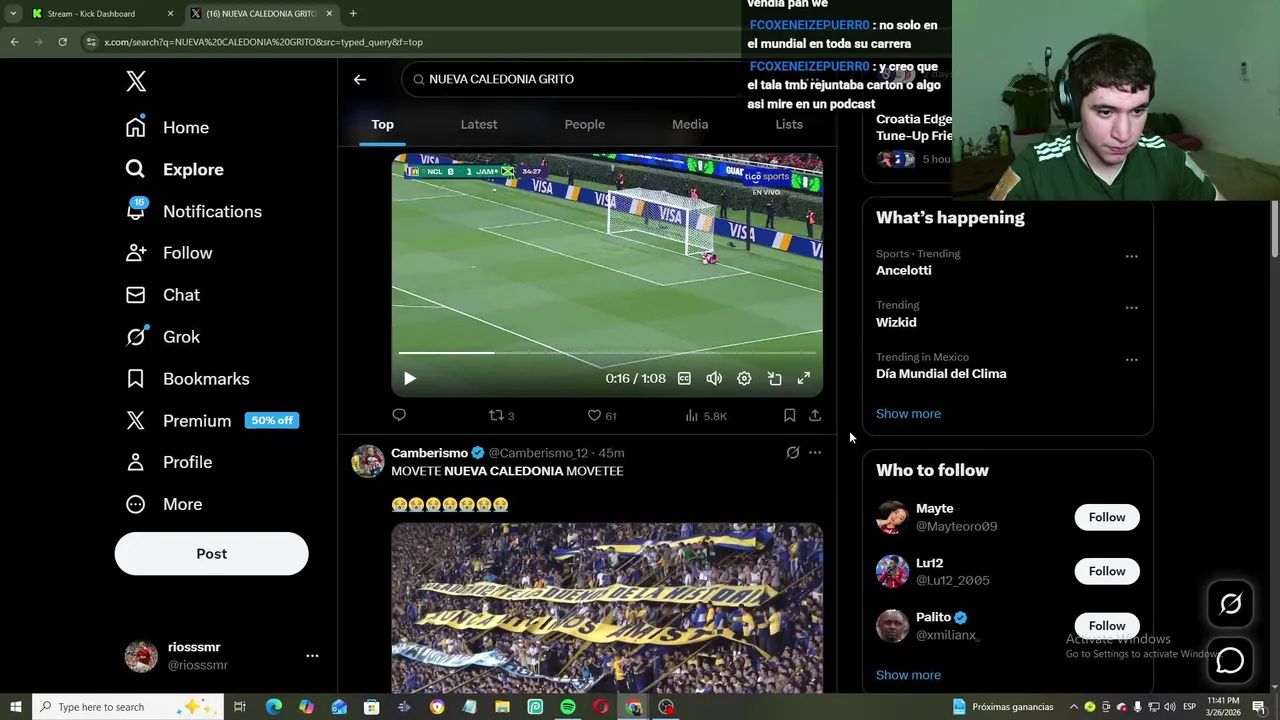
Task: Reload the page
Action: pos(62,42)
